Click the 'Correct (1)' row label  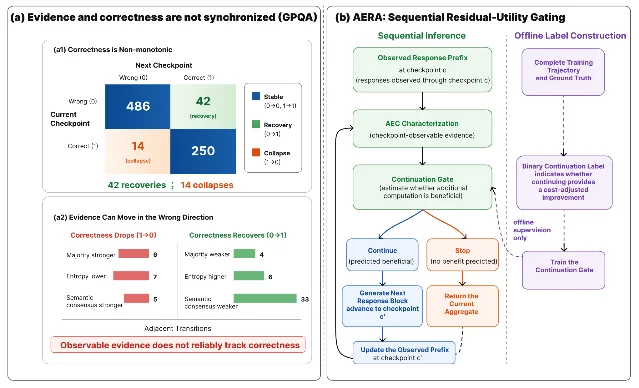(83, 146)
